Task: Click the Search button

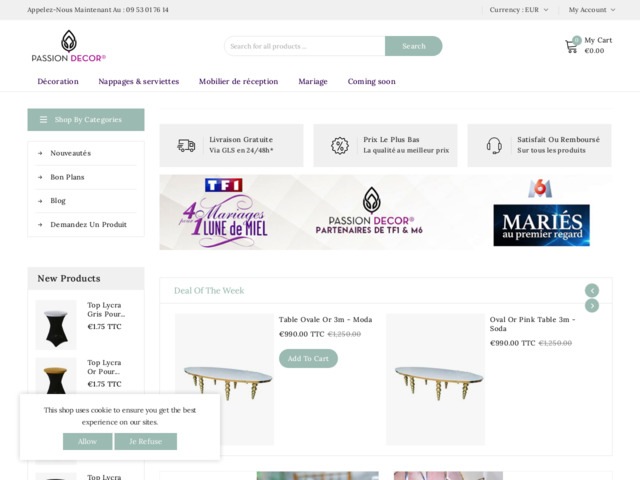Action: click(x=413, y=46)
